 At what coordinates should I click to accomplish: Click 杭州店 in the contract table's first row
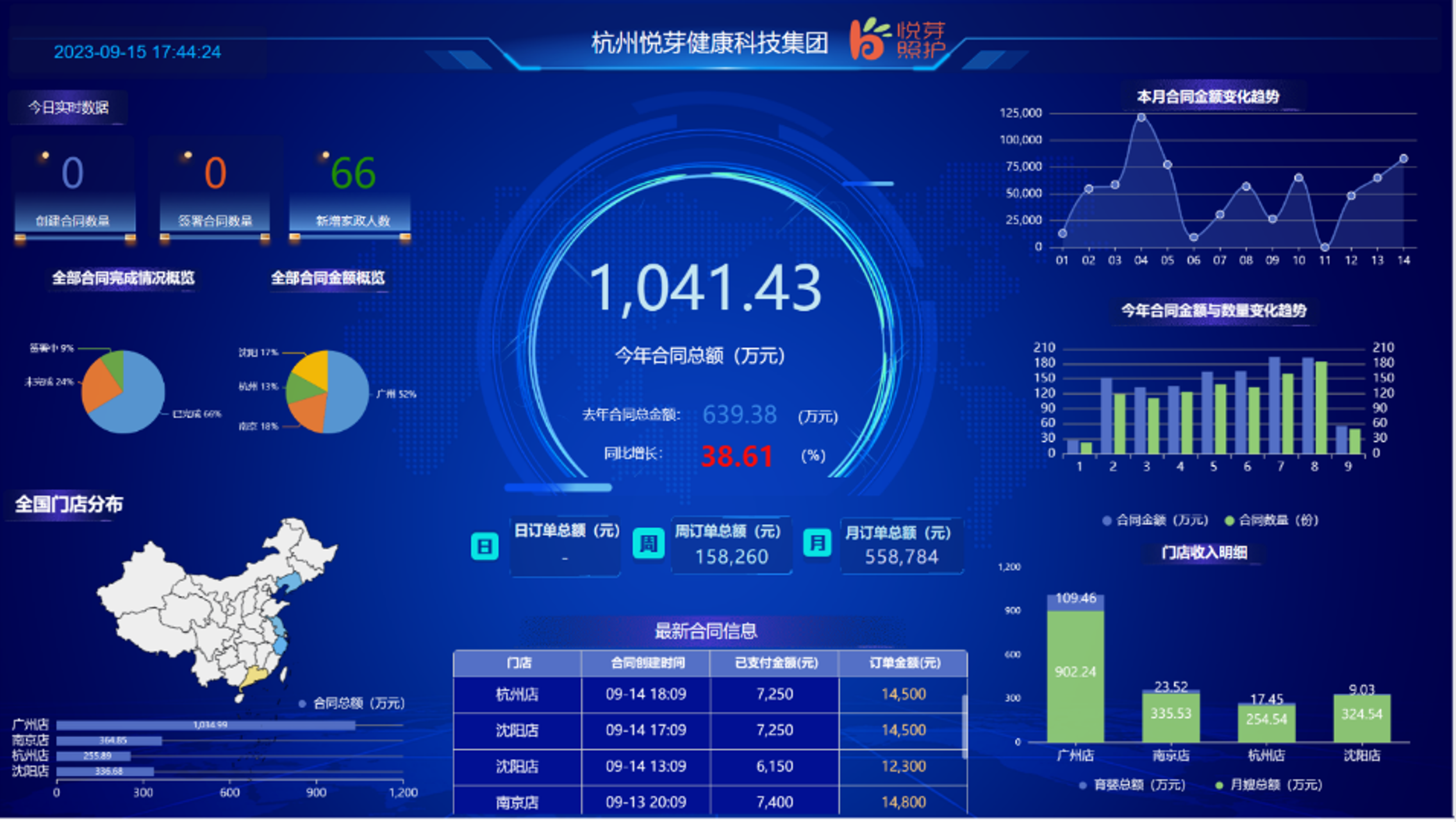click(x=517, y=695)
